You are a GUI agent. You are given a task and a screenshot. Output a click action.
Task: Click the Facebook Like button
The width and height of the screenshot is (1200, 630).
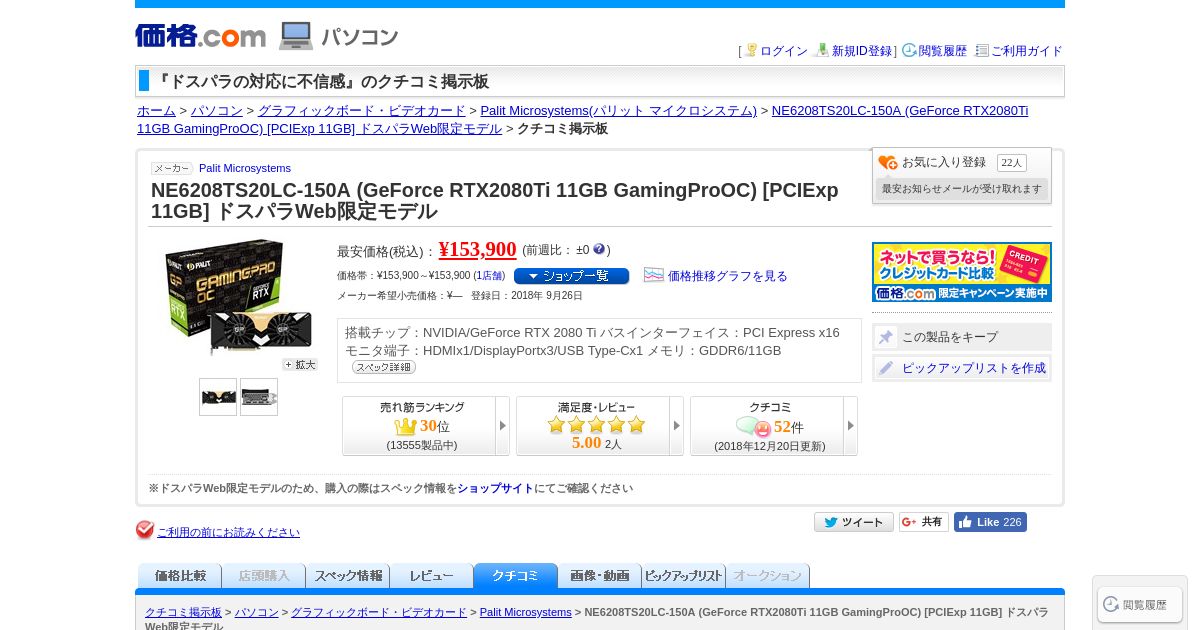pyautogui.click(x=990, y=522)
